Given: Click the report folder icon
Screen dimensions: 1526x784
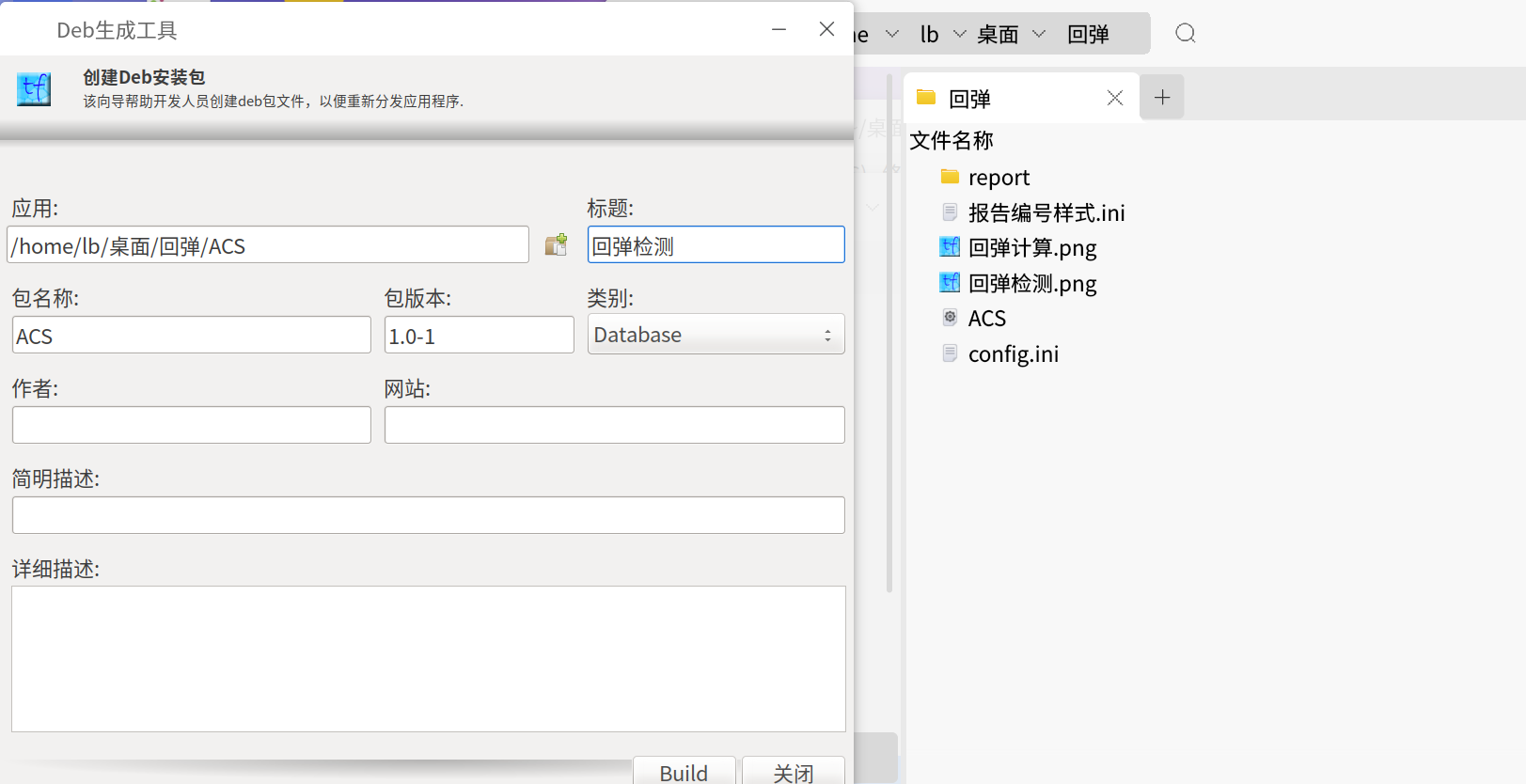Looking at the screenshot, I should pyautogui.click(x=950, y=177).
